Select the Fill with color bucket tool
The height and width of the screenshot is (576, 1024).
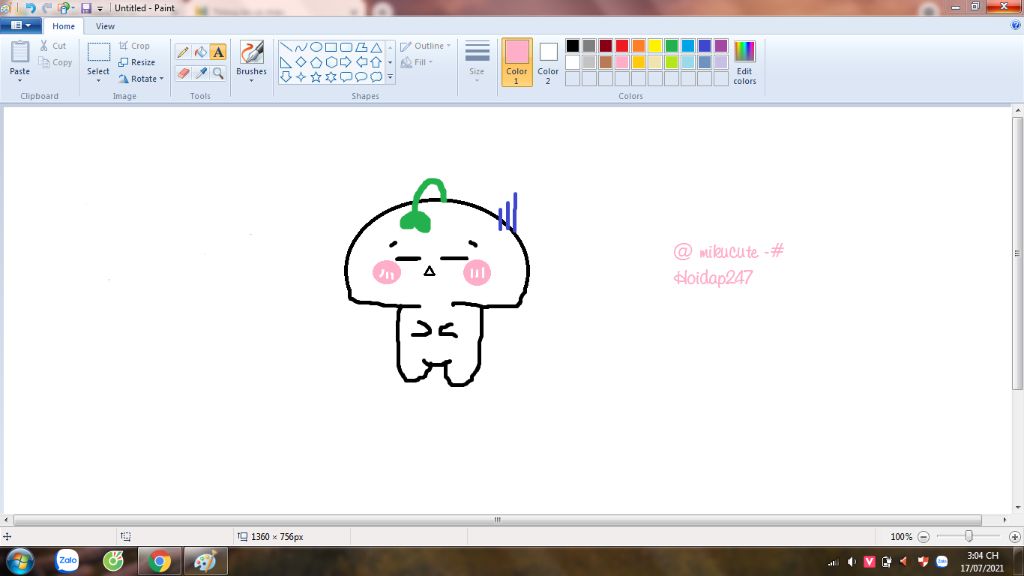pos(200,52)
